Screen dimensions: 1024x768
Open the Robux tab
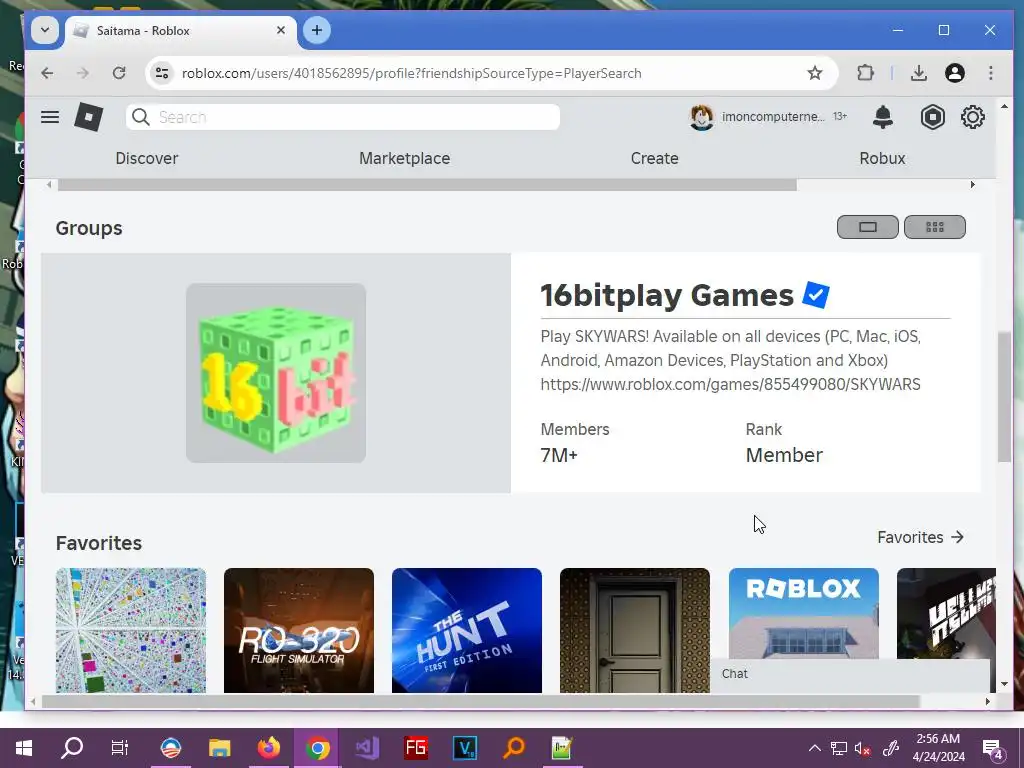[x=882, y=158]
